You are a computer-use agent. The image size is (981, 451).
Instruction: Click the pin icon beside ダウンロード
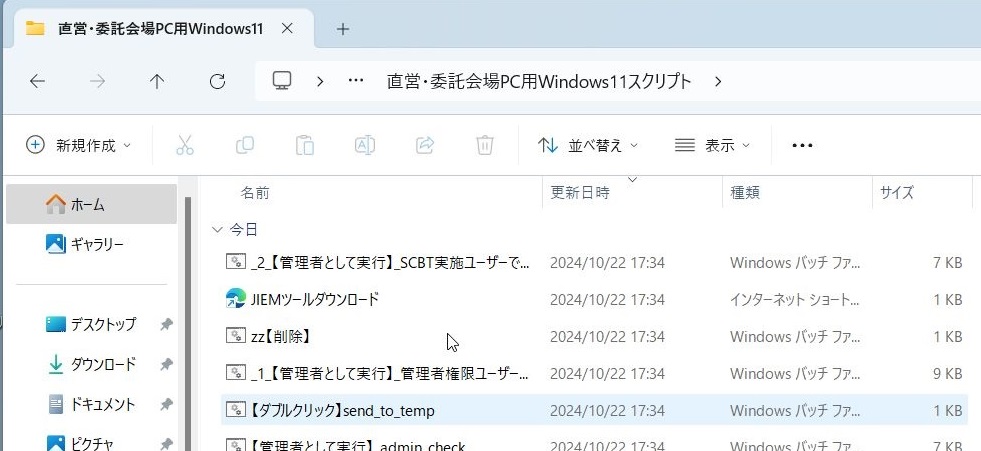tap(166, 364)
